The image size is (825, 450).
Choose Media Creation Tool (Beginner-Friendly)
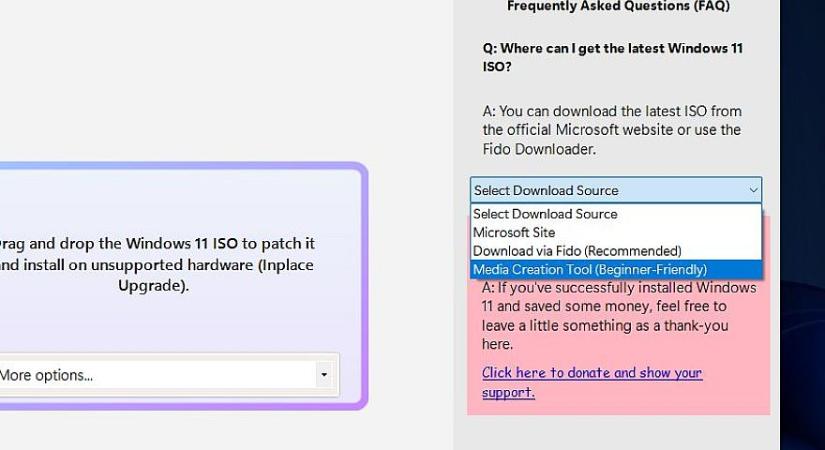point(616,269)
